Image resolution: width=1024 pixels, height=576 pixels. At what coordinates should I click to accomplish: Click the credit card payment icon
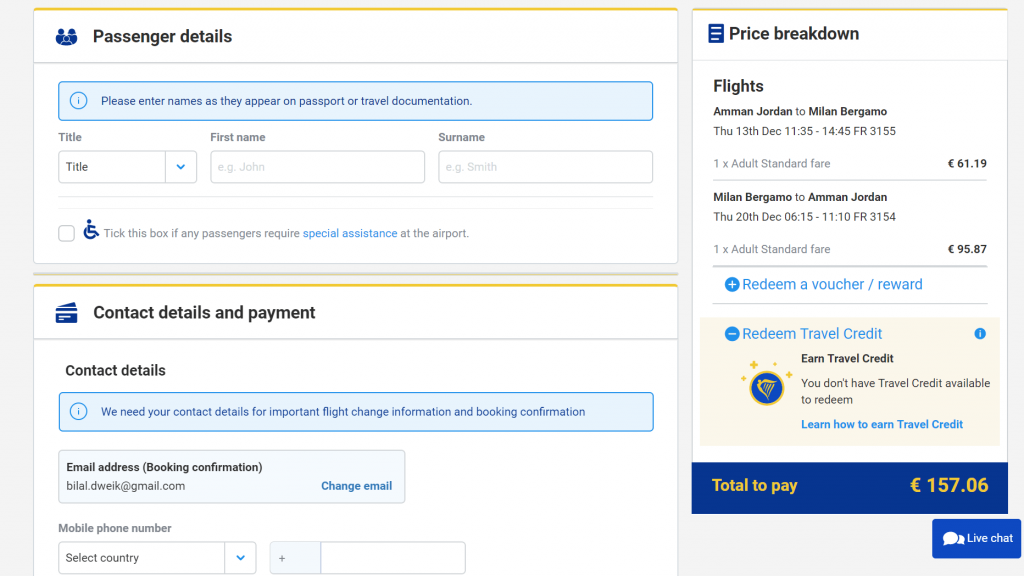tap(67, 313)
